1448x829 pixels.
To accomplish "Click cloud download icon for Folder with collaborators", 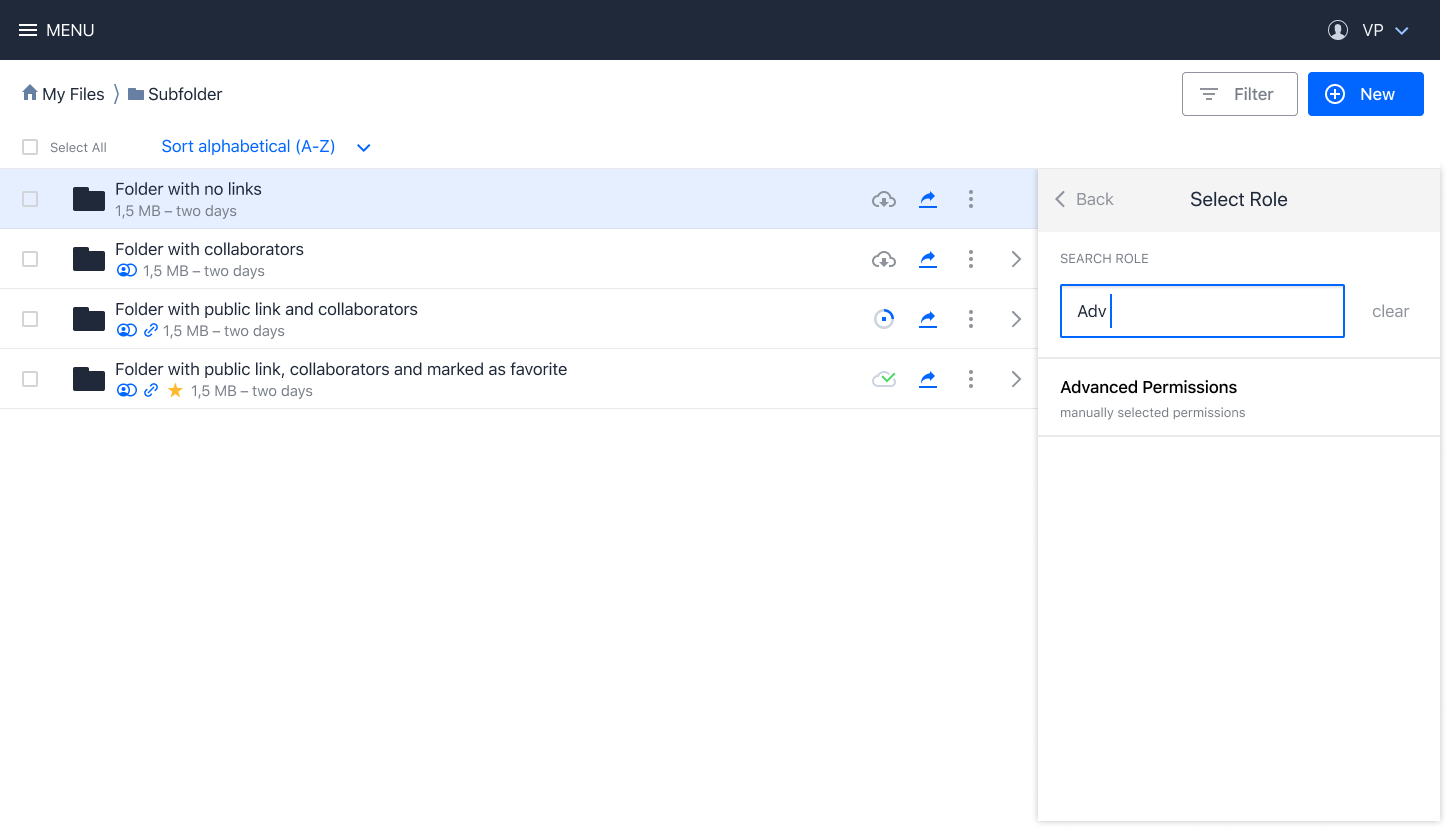I will (x=884, y=259).
